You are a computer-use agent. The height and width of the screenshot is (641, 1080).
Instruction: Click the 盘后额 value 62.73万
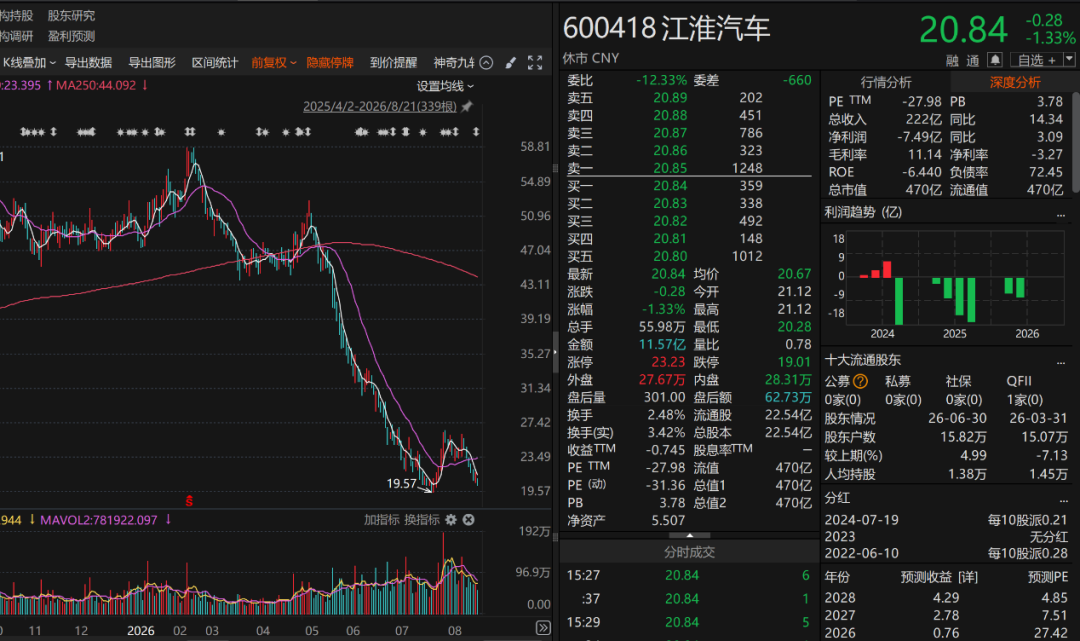coord(788,397)
